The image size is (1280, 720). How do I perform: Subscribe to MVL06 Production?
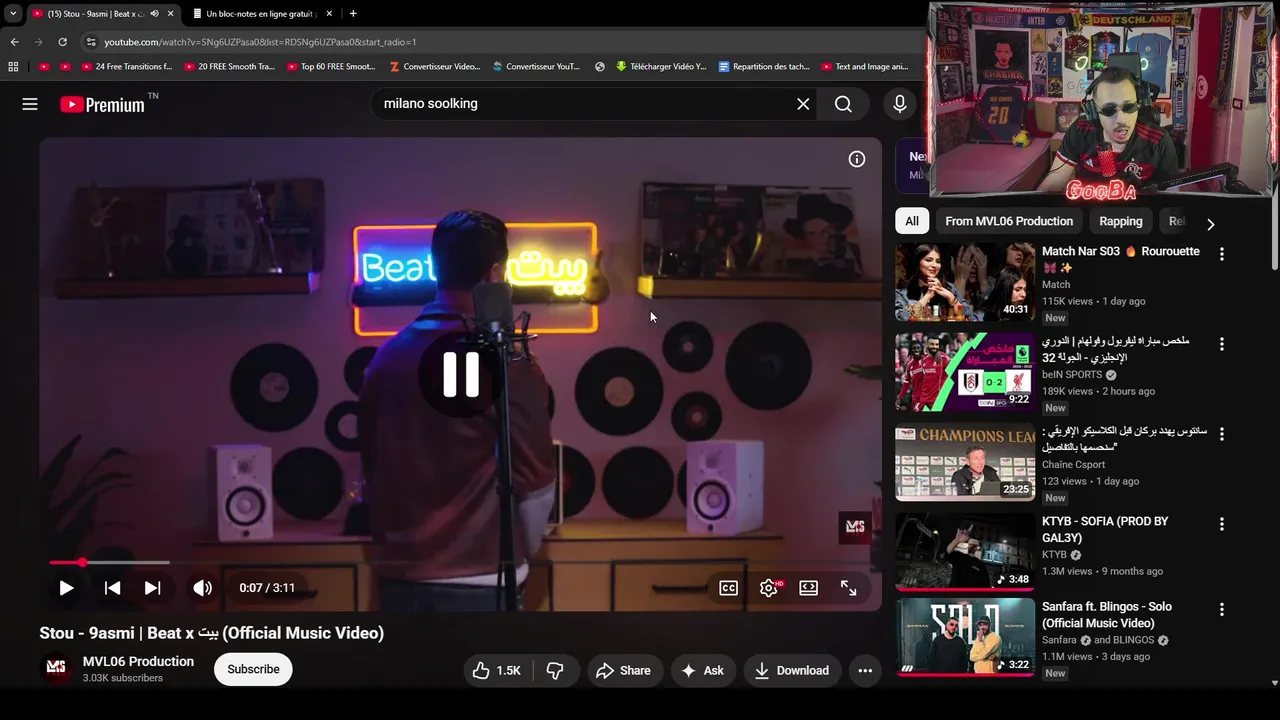pyautogui.click(x=253, y=669)
